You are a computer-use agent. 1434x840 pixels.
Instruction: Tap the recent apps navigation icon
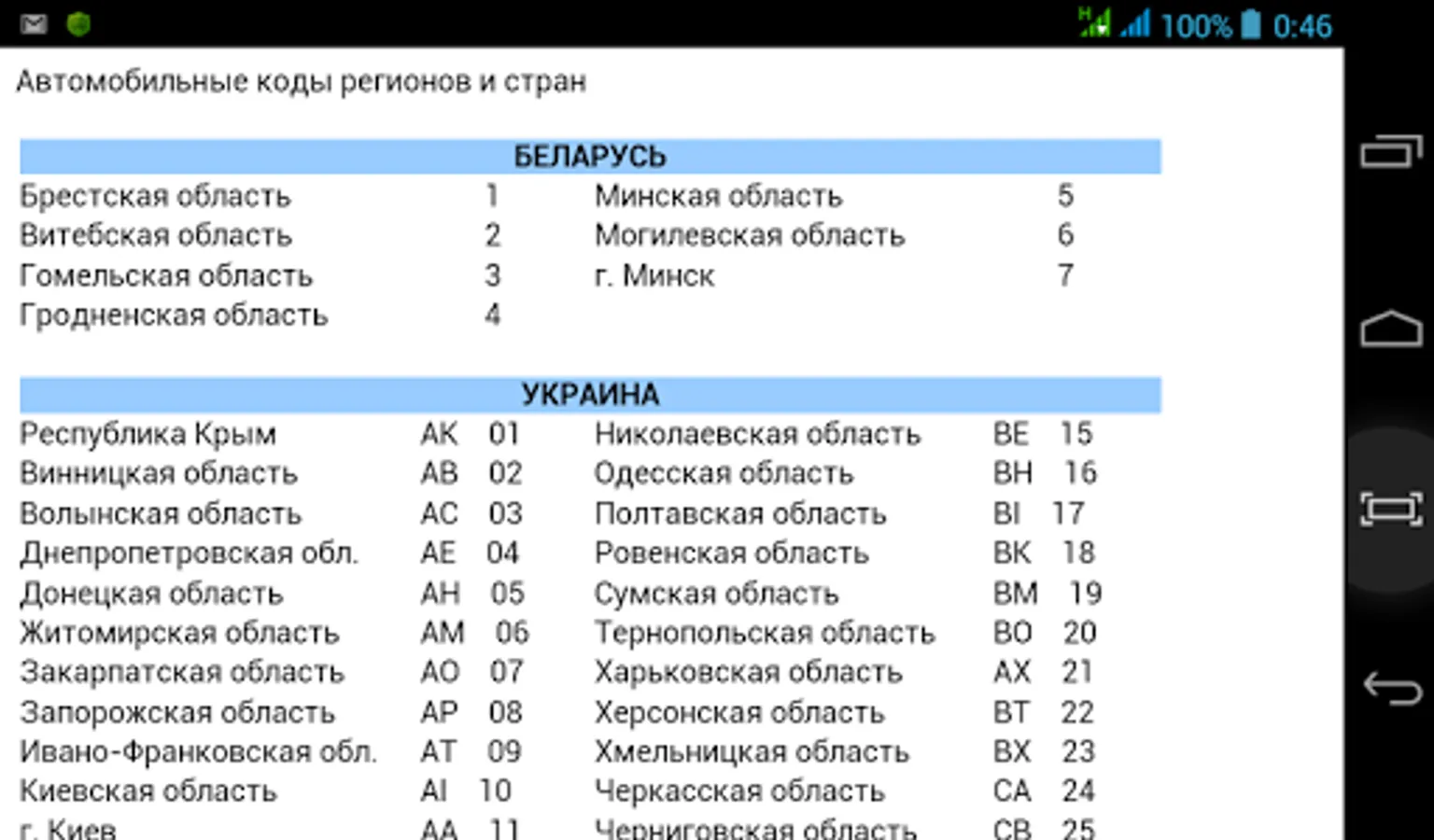[x=1390, y=151]
